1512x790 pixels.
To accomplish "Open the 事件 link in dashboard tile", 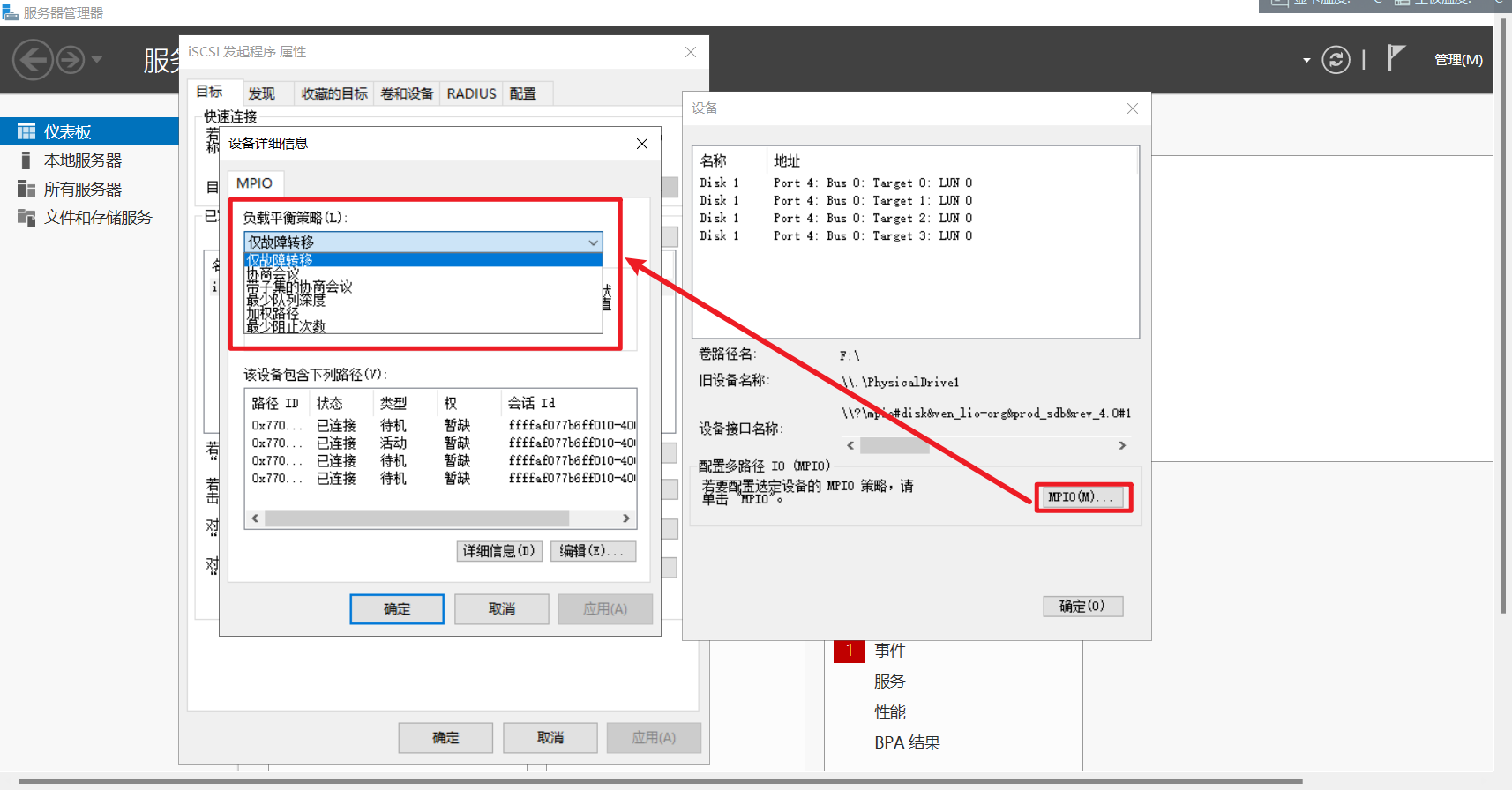I will (889, 651).
